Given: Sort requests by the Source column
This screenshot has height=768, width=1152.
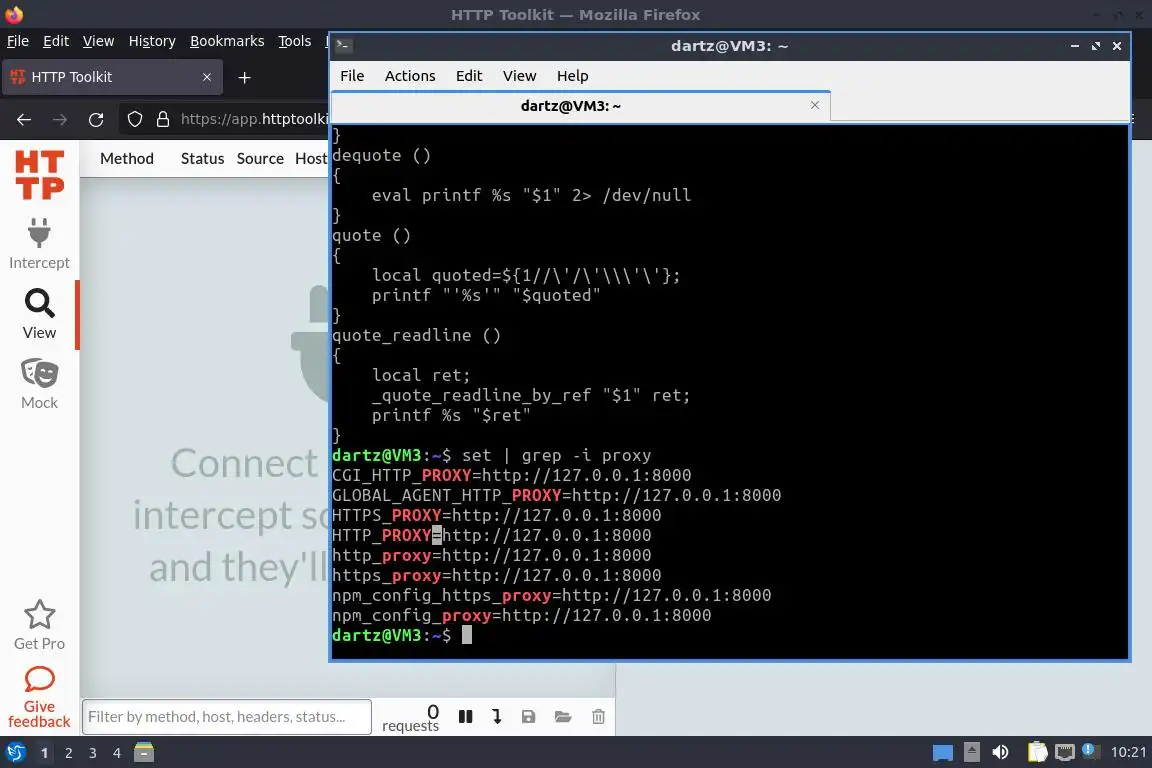Looking at the screenshot, I should pos(260,159).
